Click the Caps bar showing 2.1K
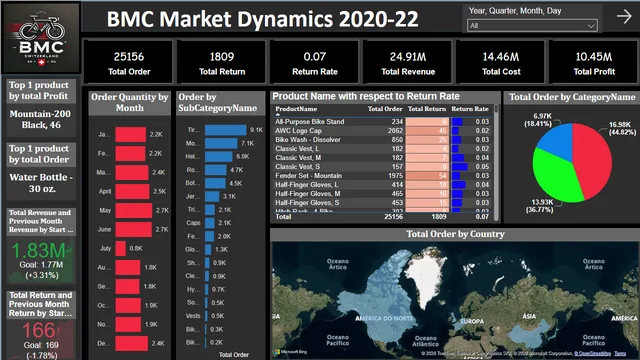Viewport: 640px width, 360px height. tap(209, 223)
